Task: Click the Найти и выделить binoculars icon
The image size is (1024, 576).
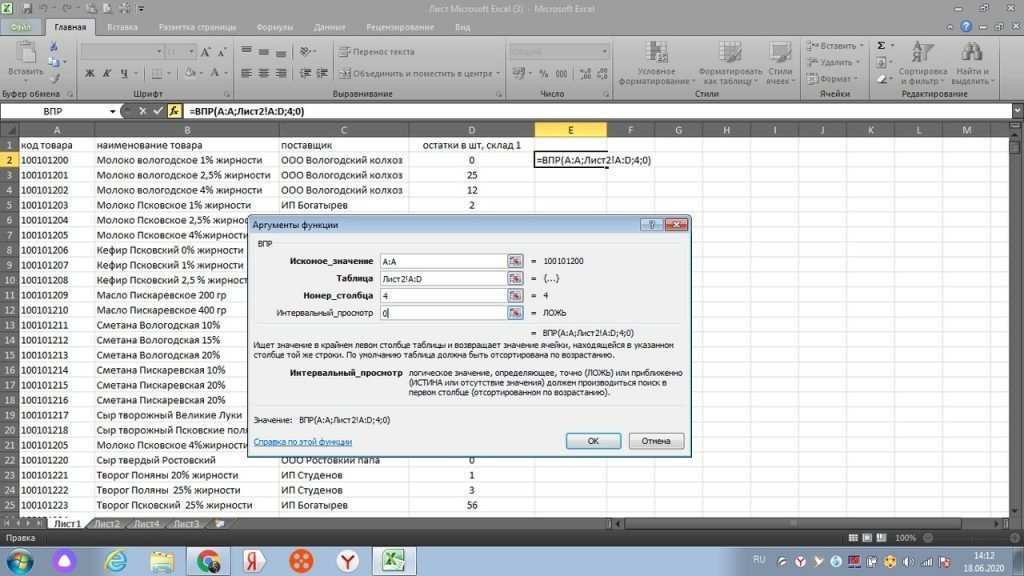Action: (x=972, y=52)
